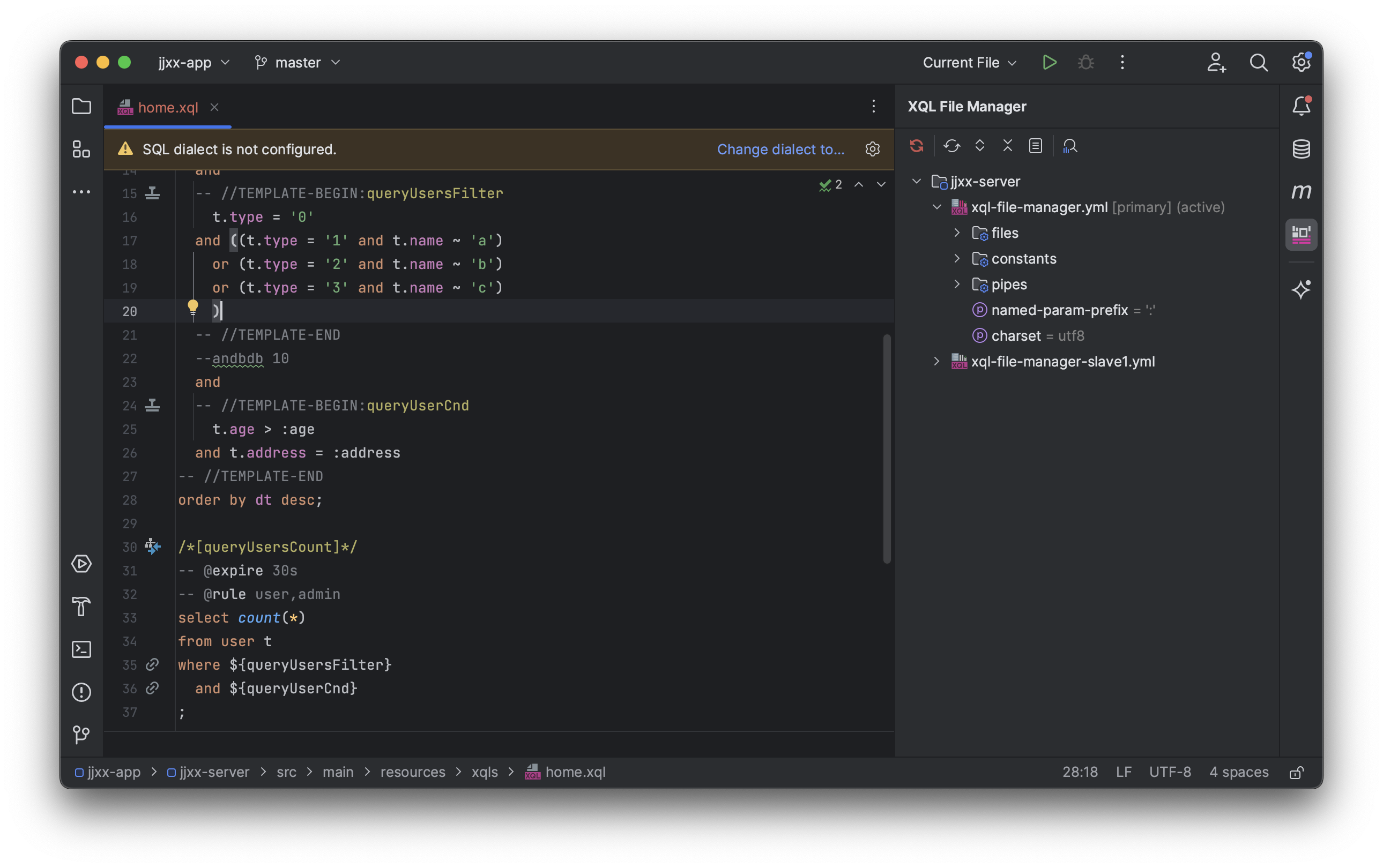Open dialect settings gear in warning banner
The width and height of the screenshot is (1383, 868).
pos(873,149)
